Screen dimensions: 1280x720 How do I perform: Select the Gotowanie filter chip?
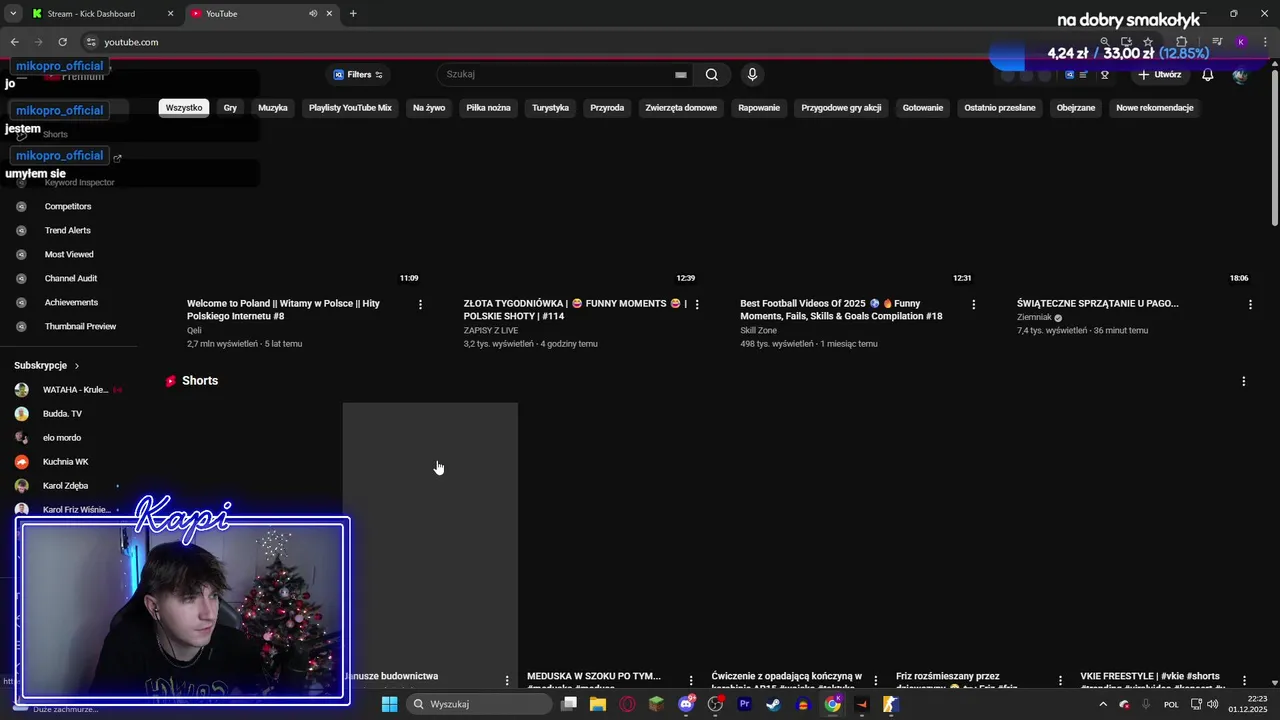tap(922, 108)
